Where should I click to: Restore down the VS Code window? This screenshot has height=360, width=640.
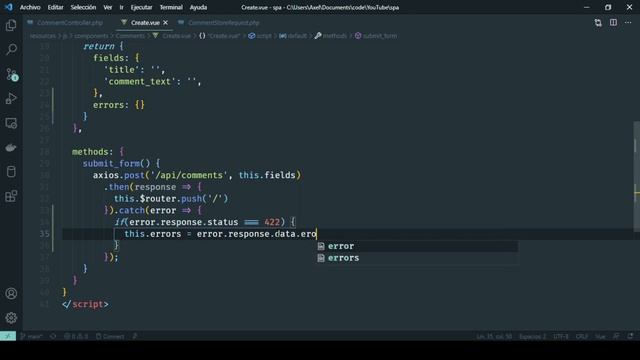608,7
